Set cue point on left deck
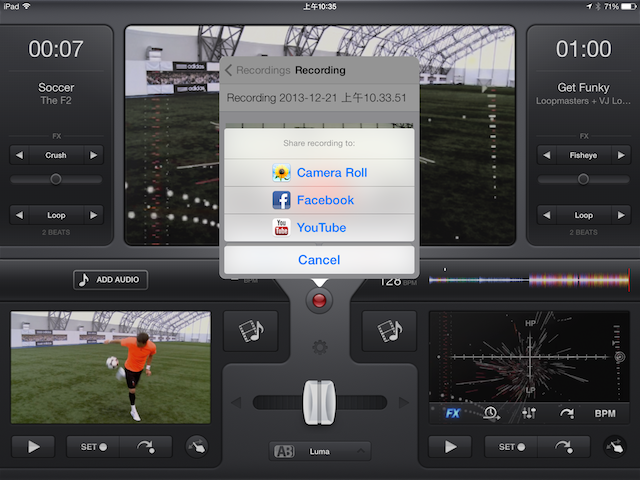 point(94,447)
